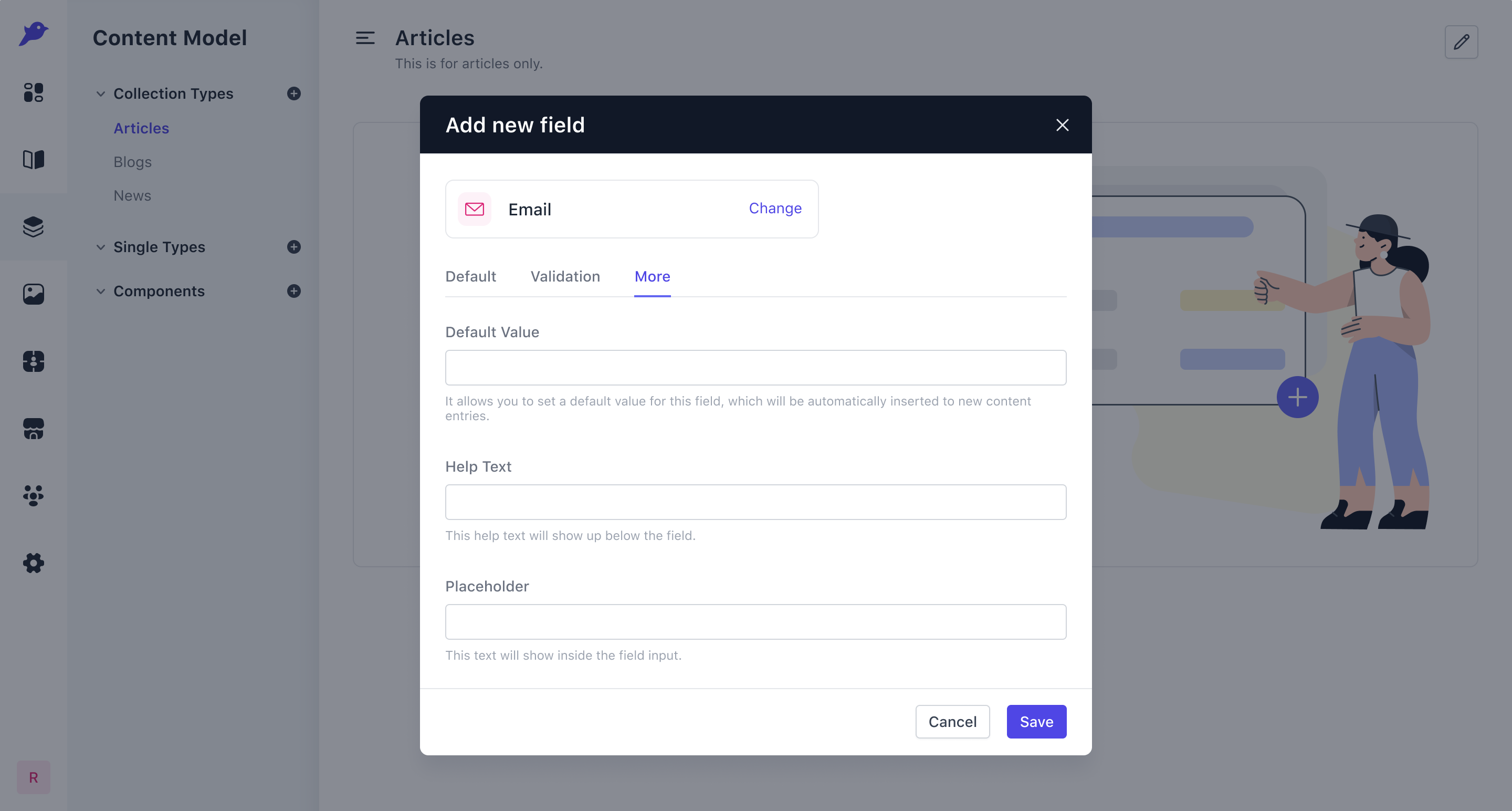Click the pencil edit icon for Articles

tap(1461, 41)
